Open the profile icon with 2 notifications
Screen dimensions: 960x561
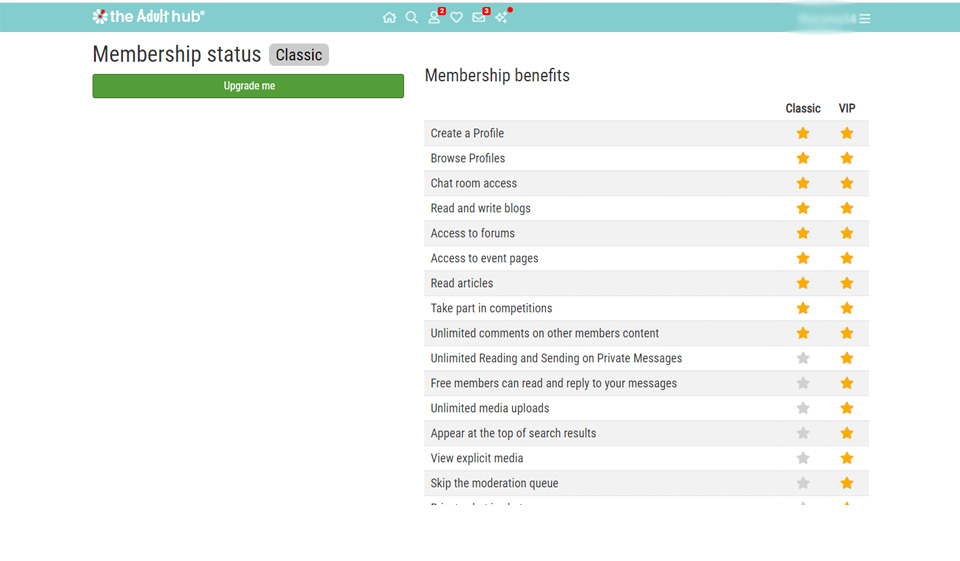[x=434, y=18]
